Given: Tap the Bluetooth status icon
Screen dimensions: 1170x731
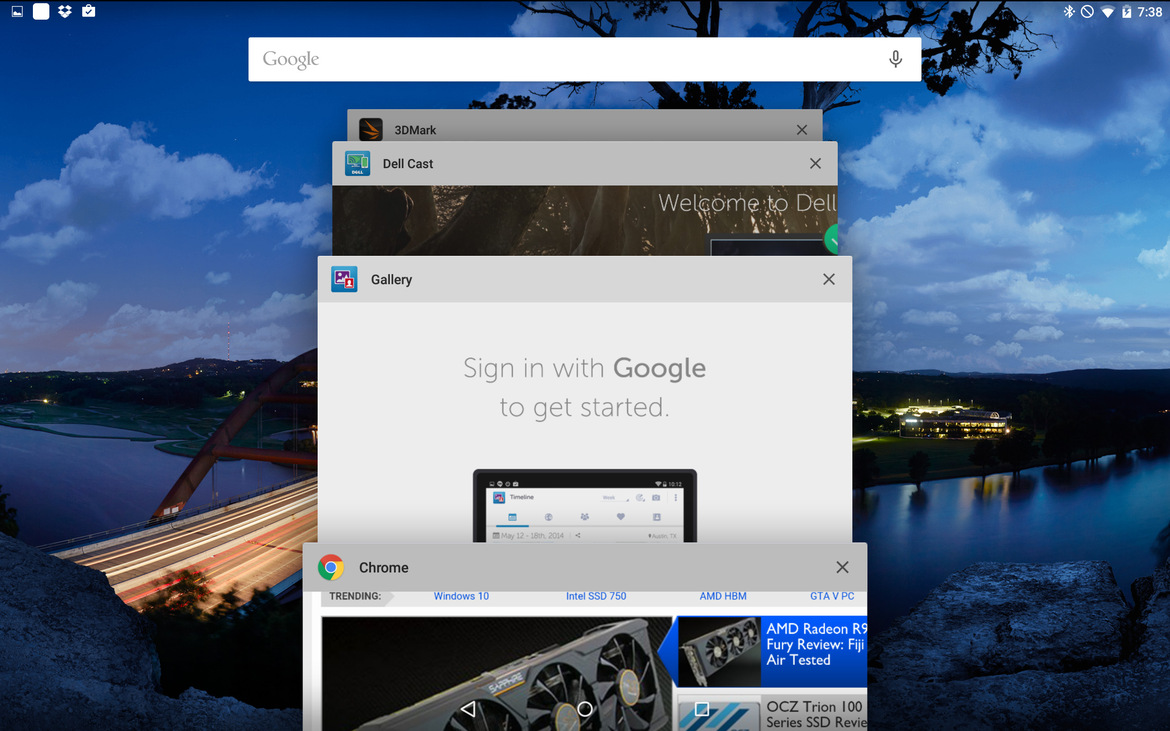Looking at the screenshot, I should (1069, 11).
